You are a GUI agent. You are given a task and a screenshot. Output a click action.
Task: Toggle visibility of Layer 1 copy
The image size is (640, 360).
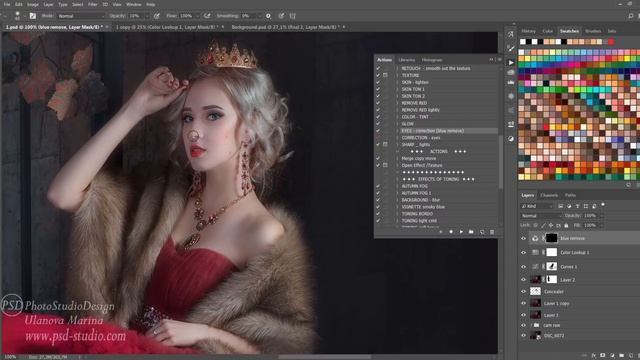tap(524, 304)
